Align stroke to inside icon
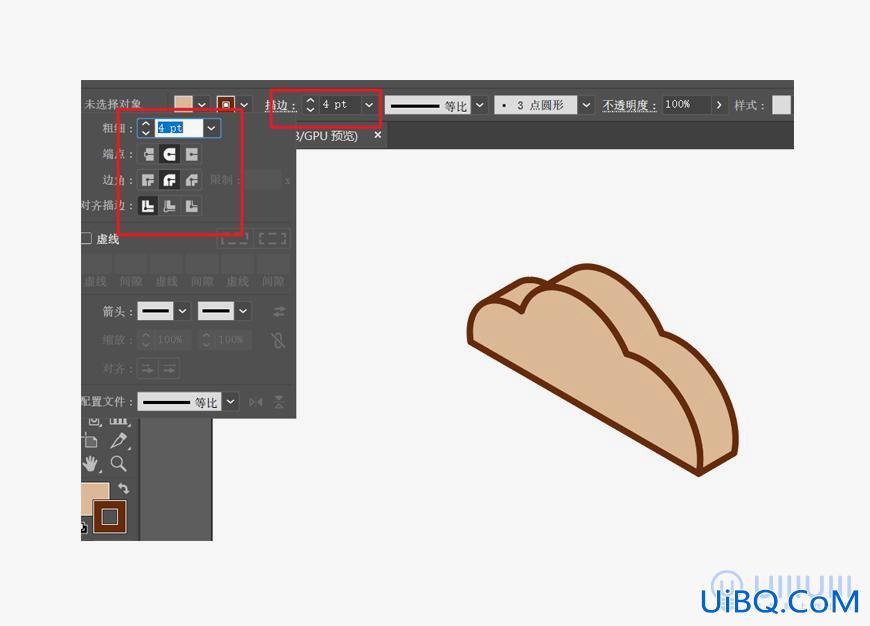Image resolution: width=870 pixels, height=626 pixels. point(170,206)
